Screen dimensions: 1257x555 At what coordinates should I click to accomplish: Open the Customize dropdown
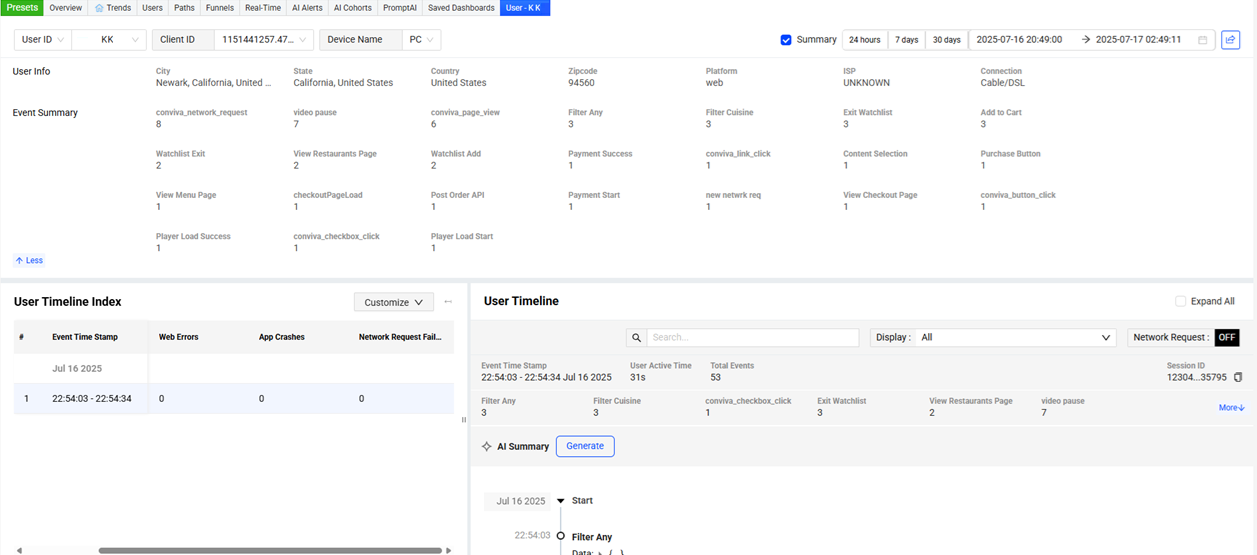pyautogui.click(x=393, y=302)
